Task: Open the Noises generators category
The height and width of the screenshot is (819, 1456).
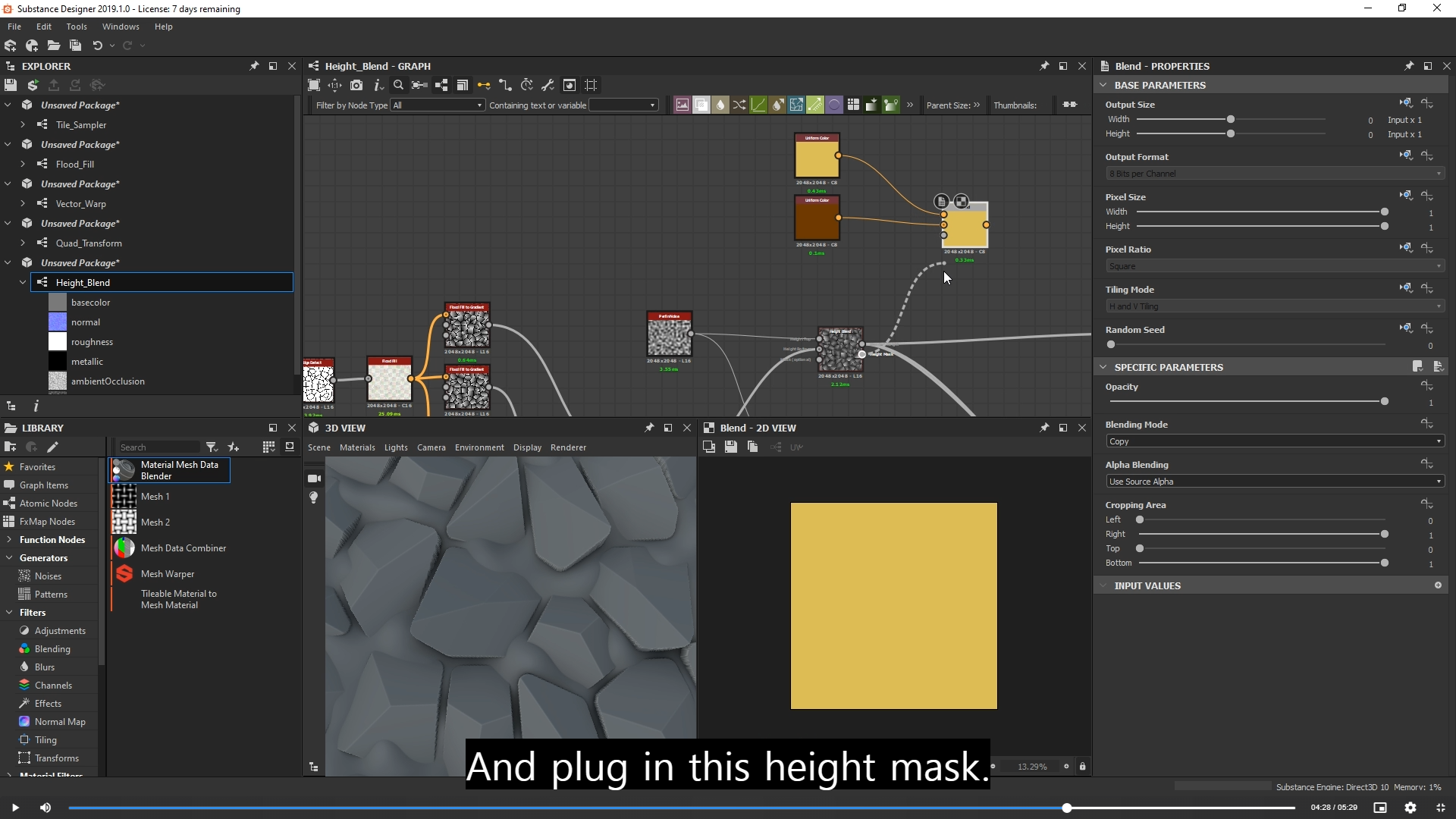Action: pos(48,576)
